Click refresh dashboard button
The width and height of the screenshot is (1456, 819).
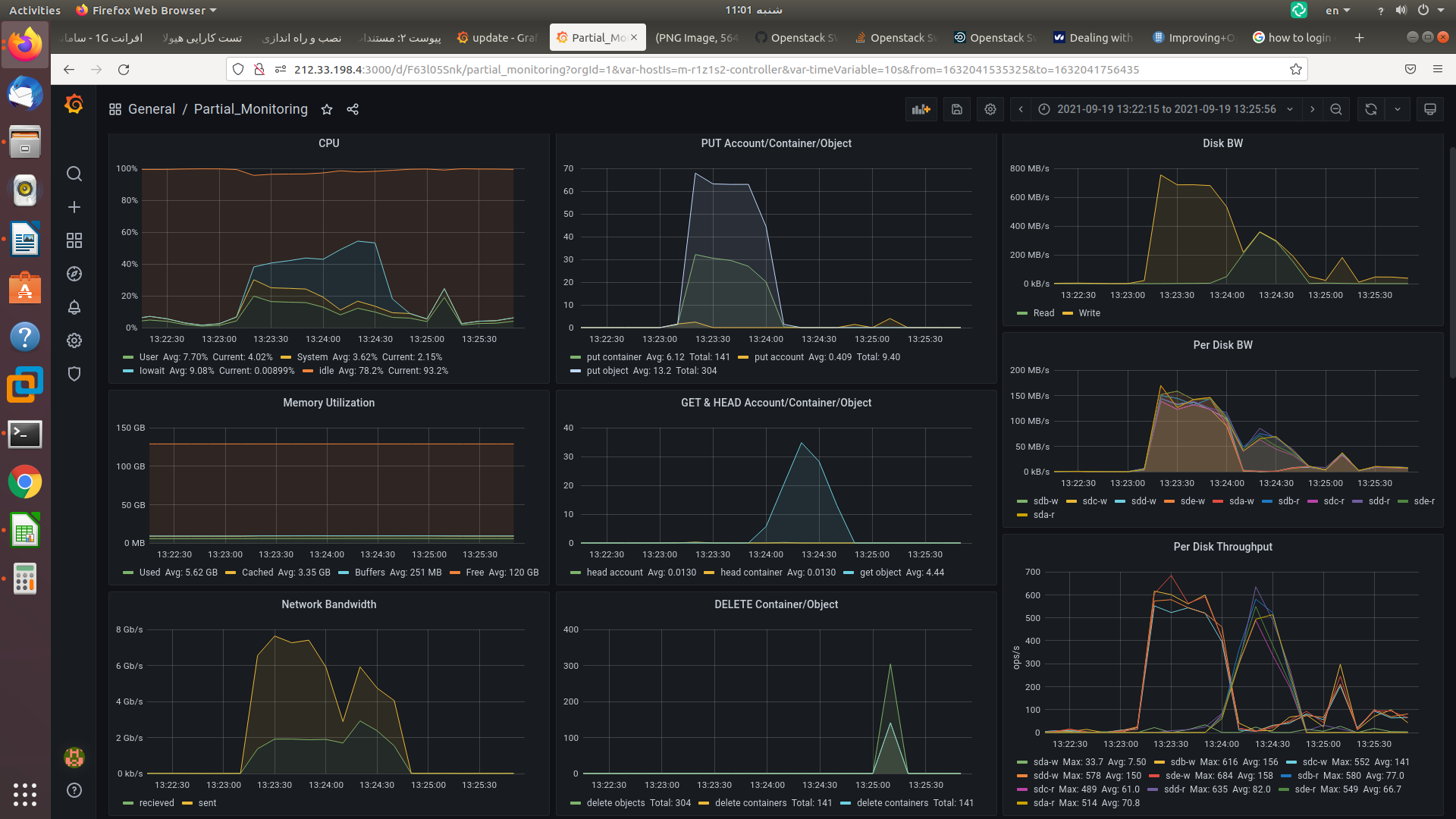coord(1371,109)
